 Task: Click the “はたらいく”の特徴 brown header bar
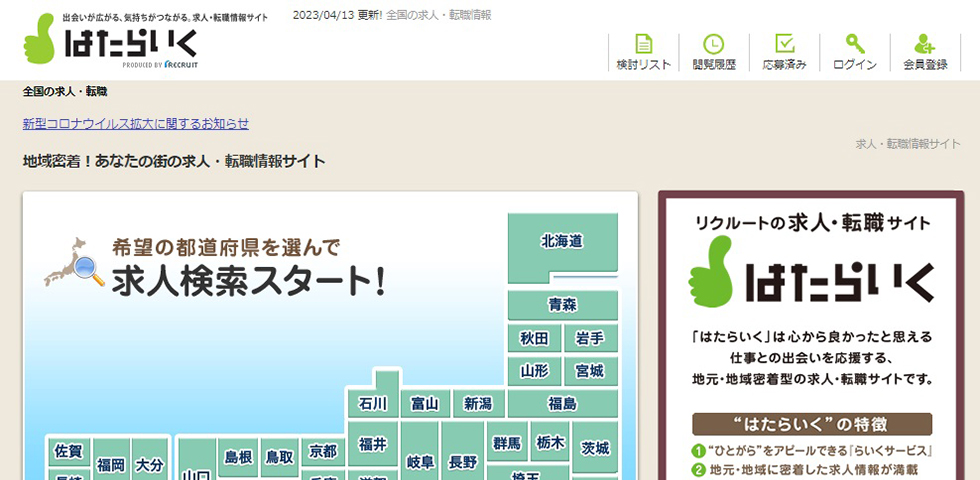812,424
